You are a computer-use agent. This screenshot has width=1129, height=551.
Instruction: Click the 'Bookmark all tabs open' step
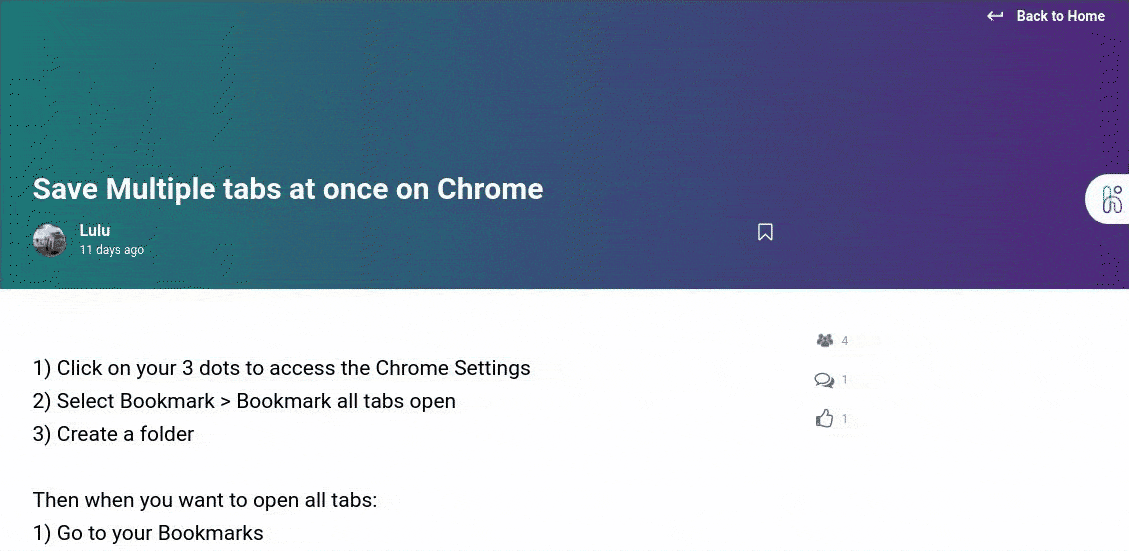coord(245,401)
